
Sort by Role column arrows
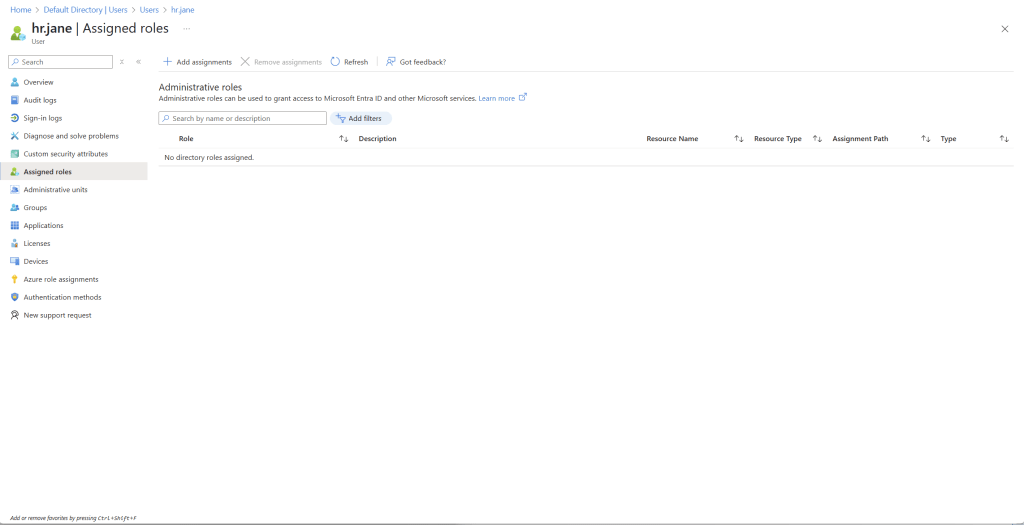click(x=343, y=139)
